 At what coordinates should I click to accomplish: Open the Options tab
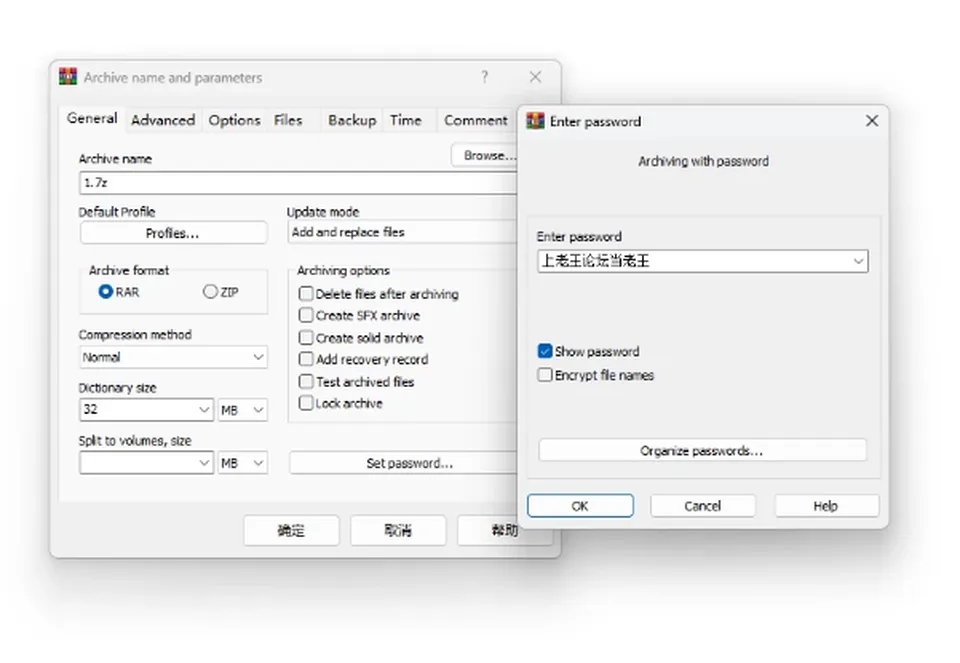[234, 120]
